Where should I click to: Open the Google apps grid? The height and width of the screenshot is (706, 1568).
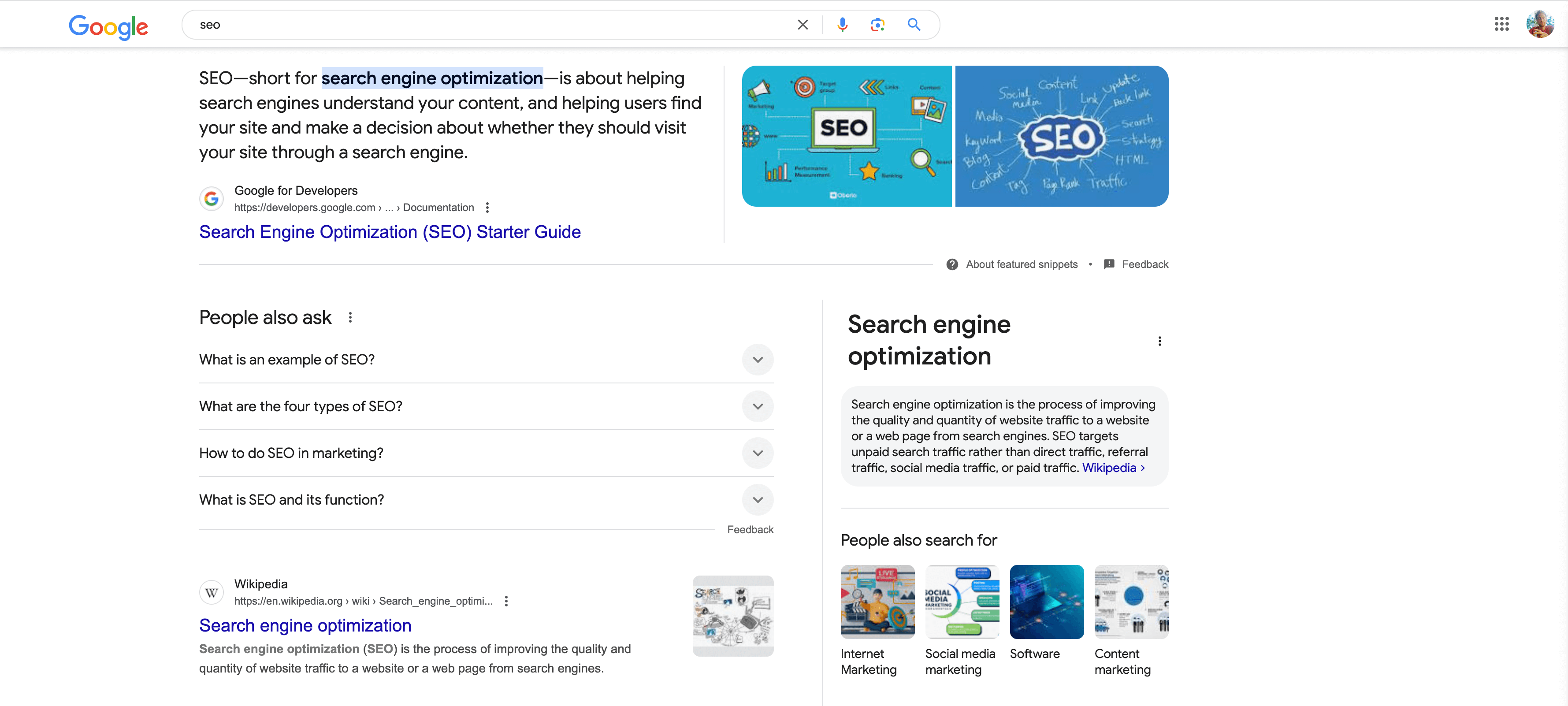coord(1501,24)
